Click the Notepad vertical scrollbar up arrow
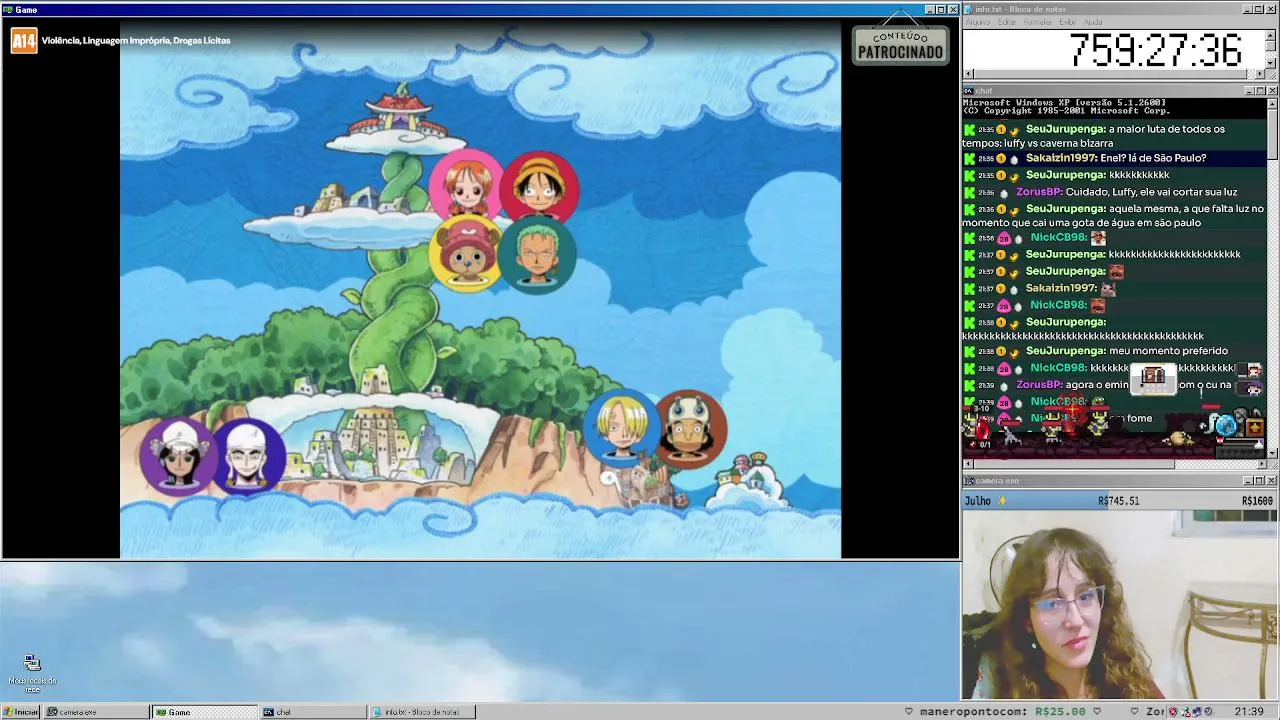1280x720 pixels. [1271, 35]
